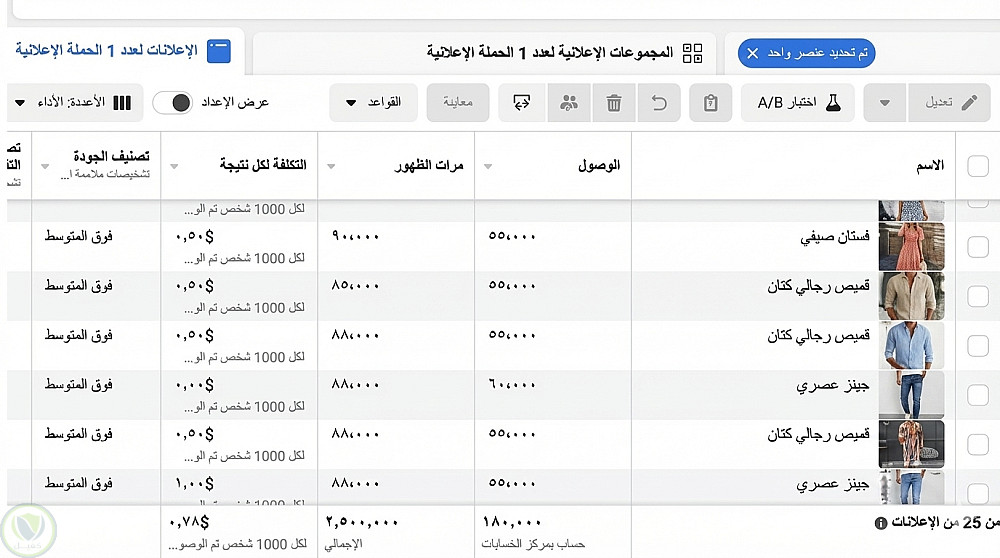Viewport: 1000px width, 558px height.
Task: Switch to ad sets (المجموعات الإعلانية) tab
Action: (x=565, y=51)
